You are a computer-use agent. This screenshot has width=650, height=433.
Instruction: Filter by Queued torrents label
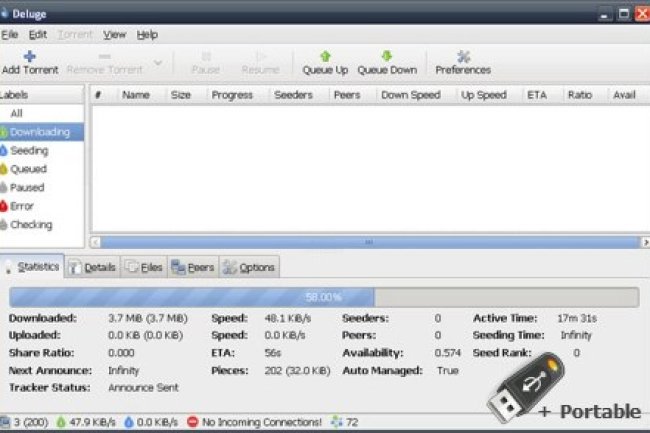(28, 169)
